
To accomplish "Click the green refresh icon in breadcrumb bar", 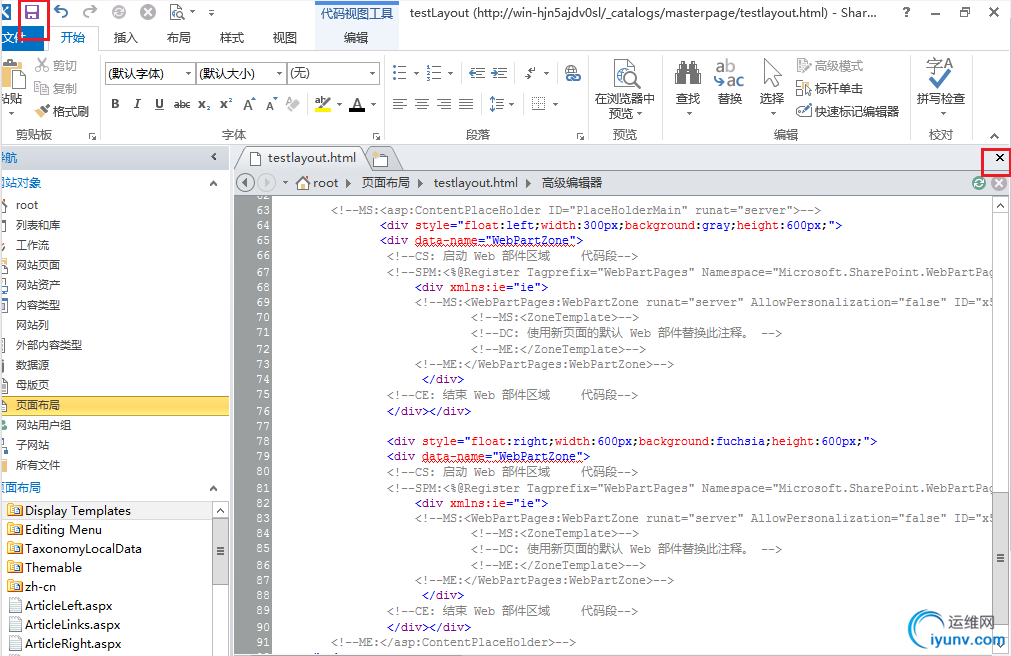I will [979, 183].
